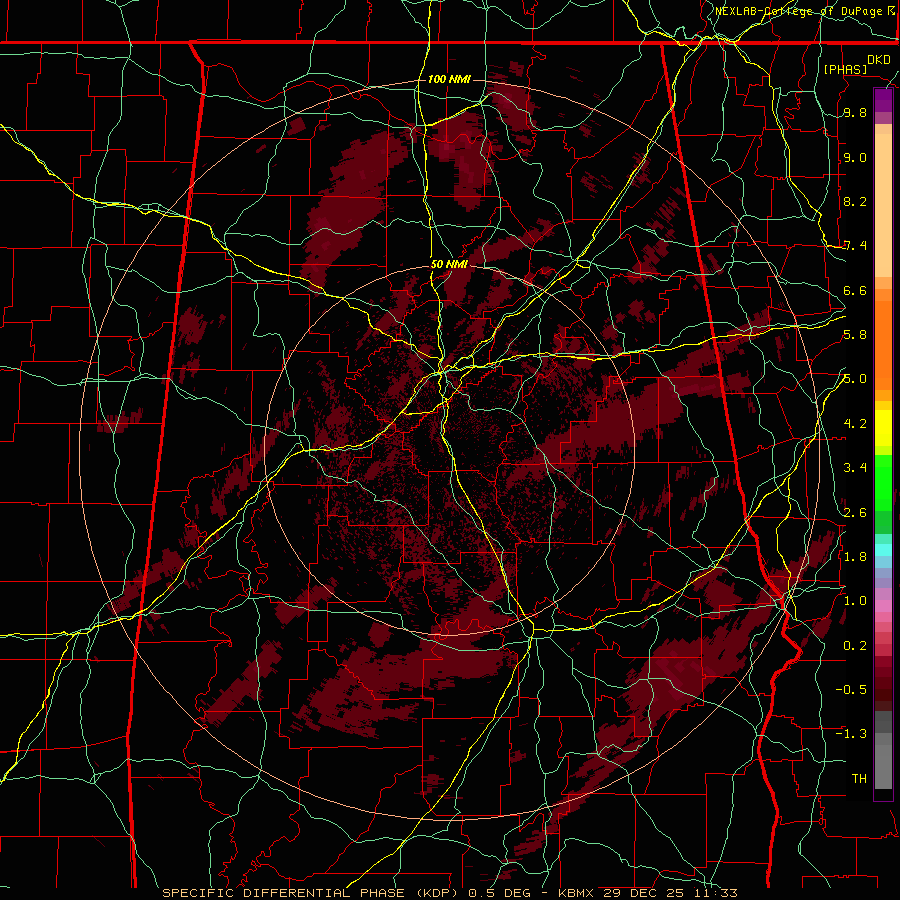Click the orange segment of the colorbar

tap(883, 344)
